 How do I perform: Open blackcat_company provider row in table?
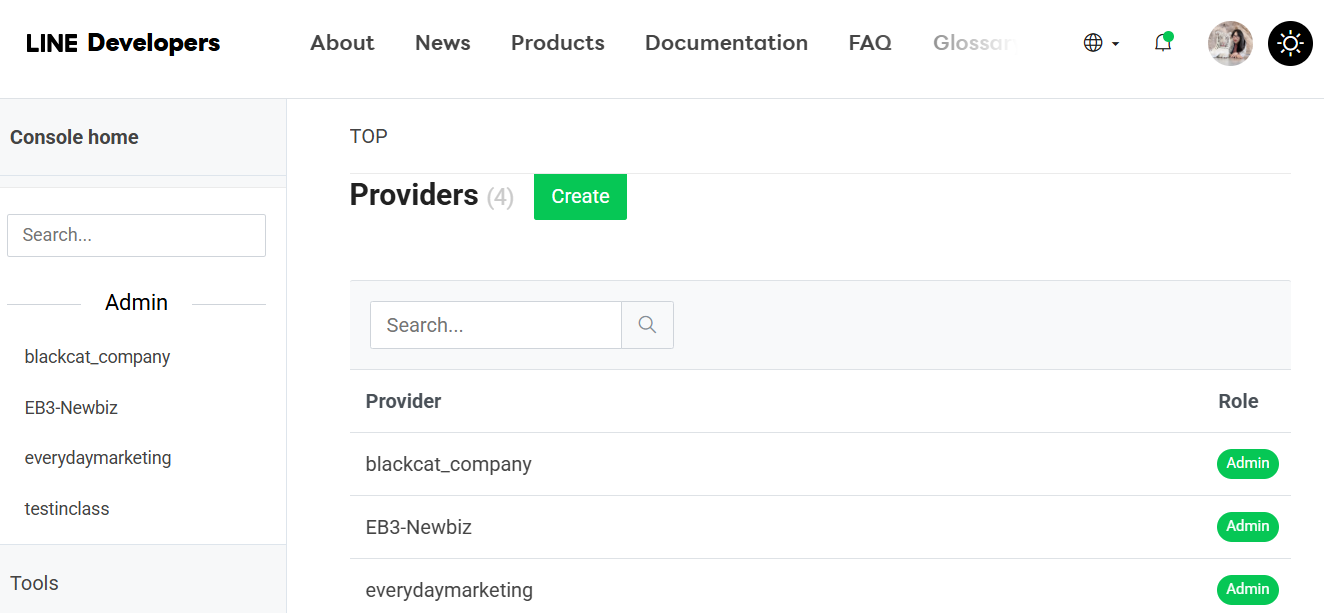[820, 464]
